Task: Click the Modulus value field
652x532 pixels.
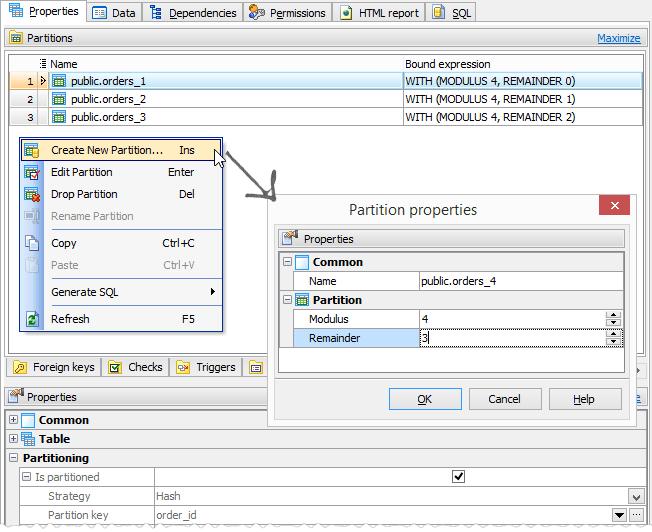Action: (512, 319)
